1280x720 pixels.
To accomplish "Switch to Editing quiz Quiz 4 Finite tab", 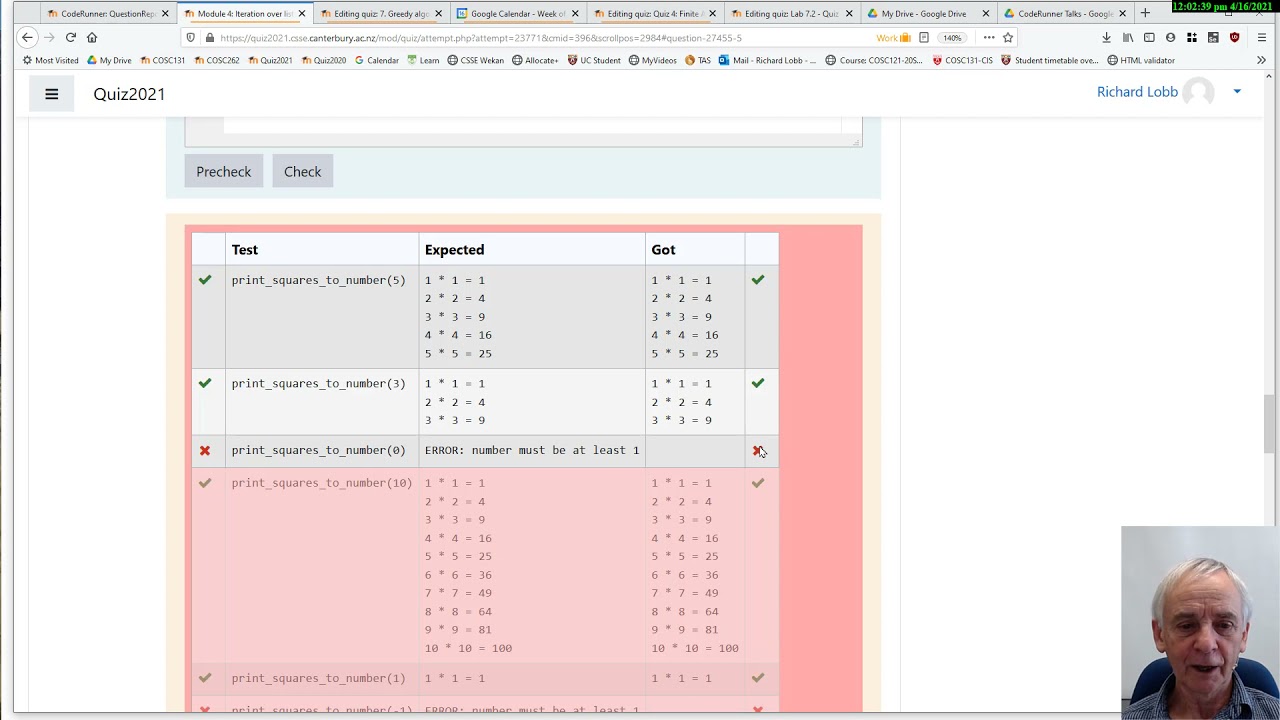I will 654,14.
